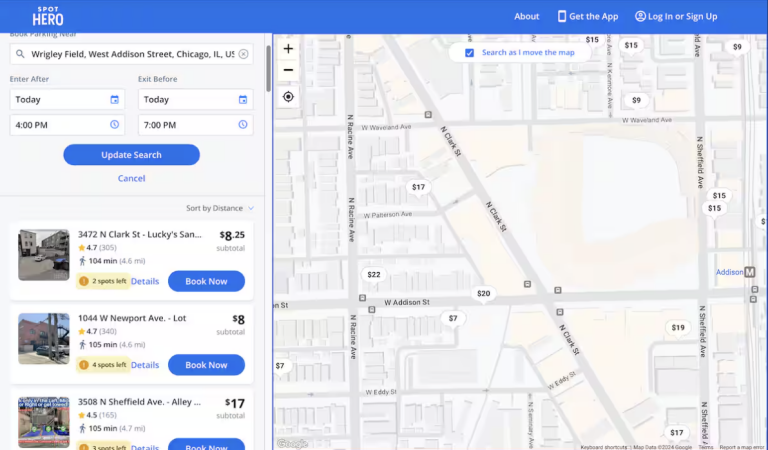The image size is (768, 450).
Task: Expand the Sort by Distance dropdown
Action: pos(220,208)
